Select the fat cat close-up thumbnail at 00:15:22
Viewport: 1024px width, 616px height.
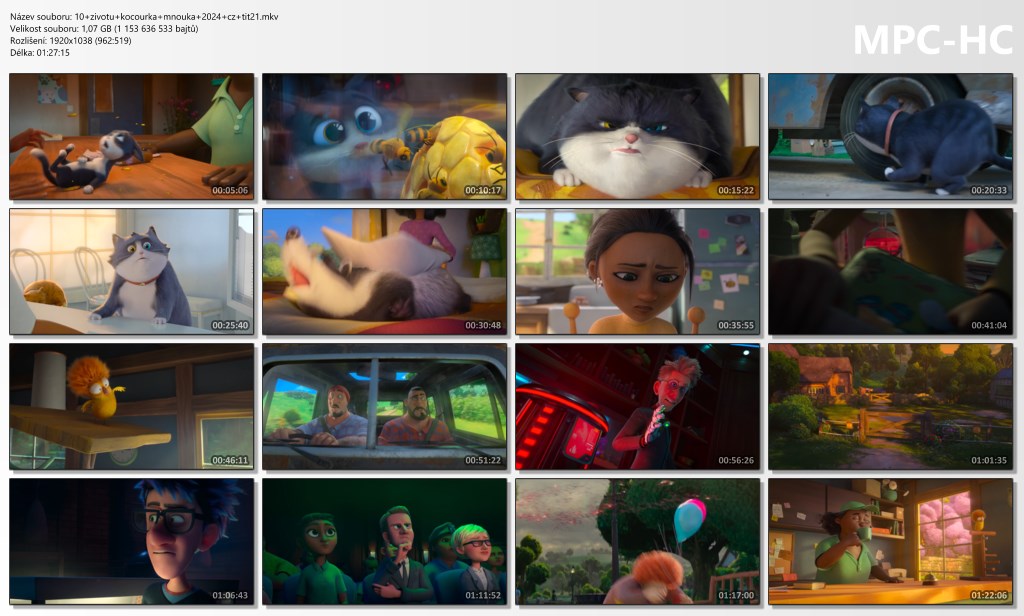[638, 136]
